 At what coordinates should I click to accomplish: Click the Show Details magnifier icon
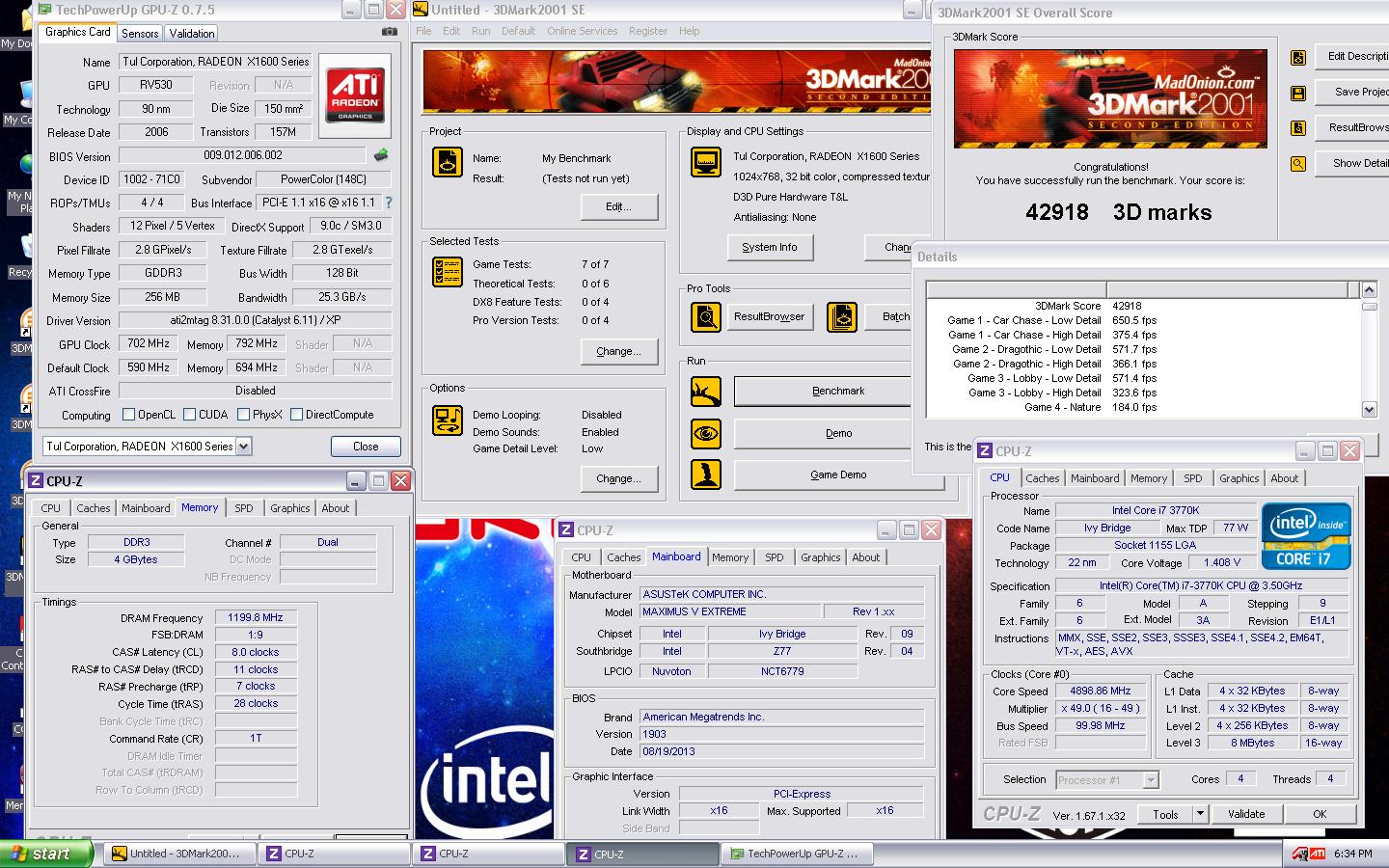(x=1298, y=164)
